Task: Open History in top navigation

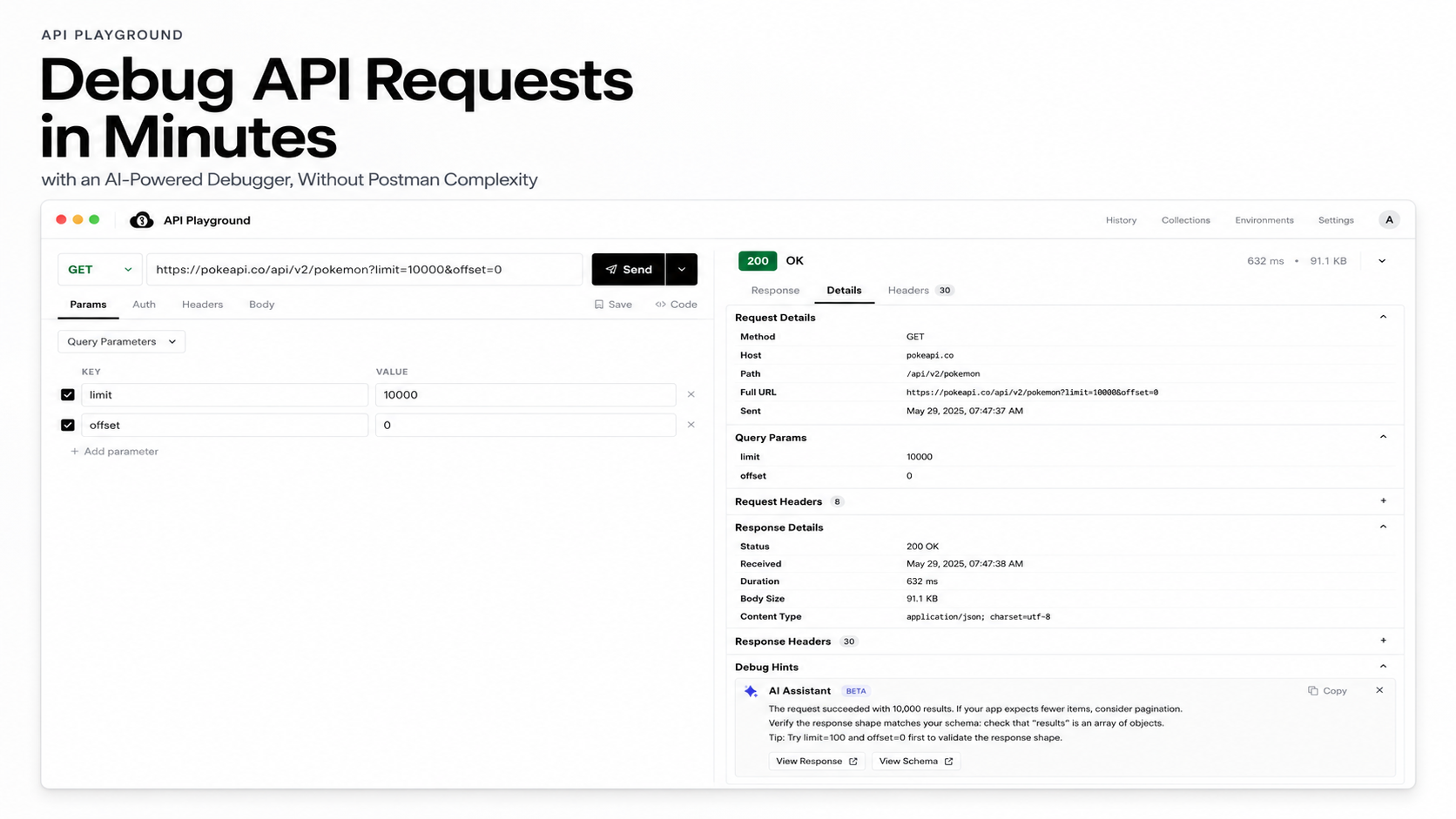Action: tap(1121, 220)
